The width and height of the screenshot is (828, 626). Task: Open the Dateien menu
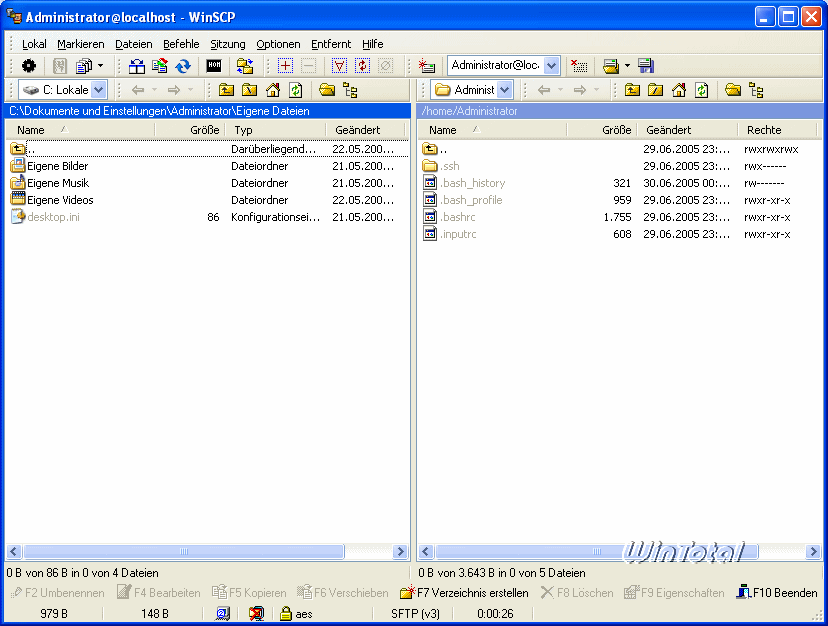click(134, 44)
